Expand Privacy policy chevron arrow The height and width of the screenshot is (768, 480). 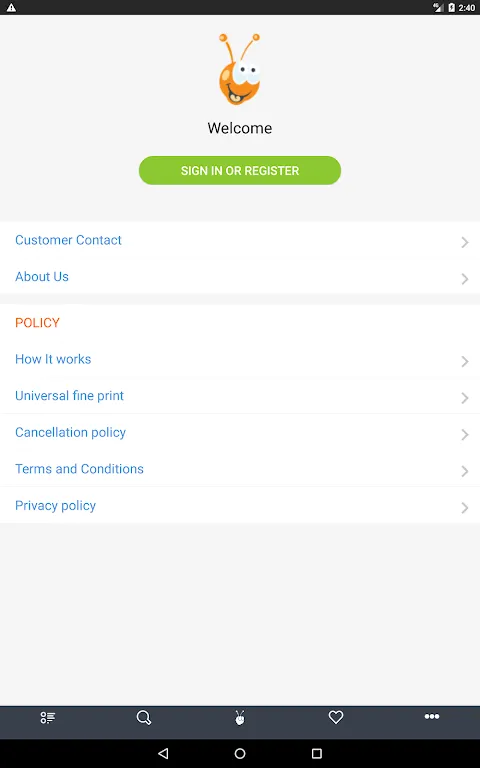point(464,507)
